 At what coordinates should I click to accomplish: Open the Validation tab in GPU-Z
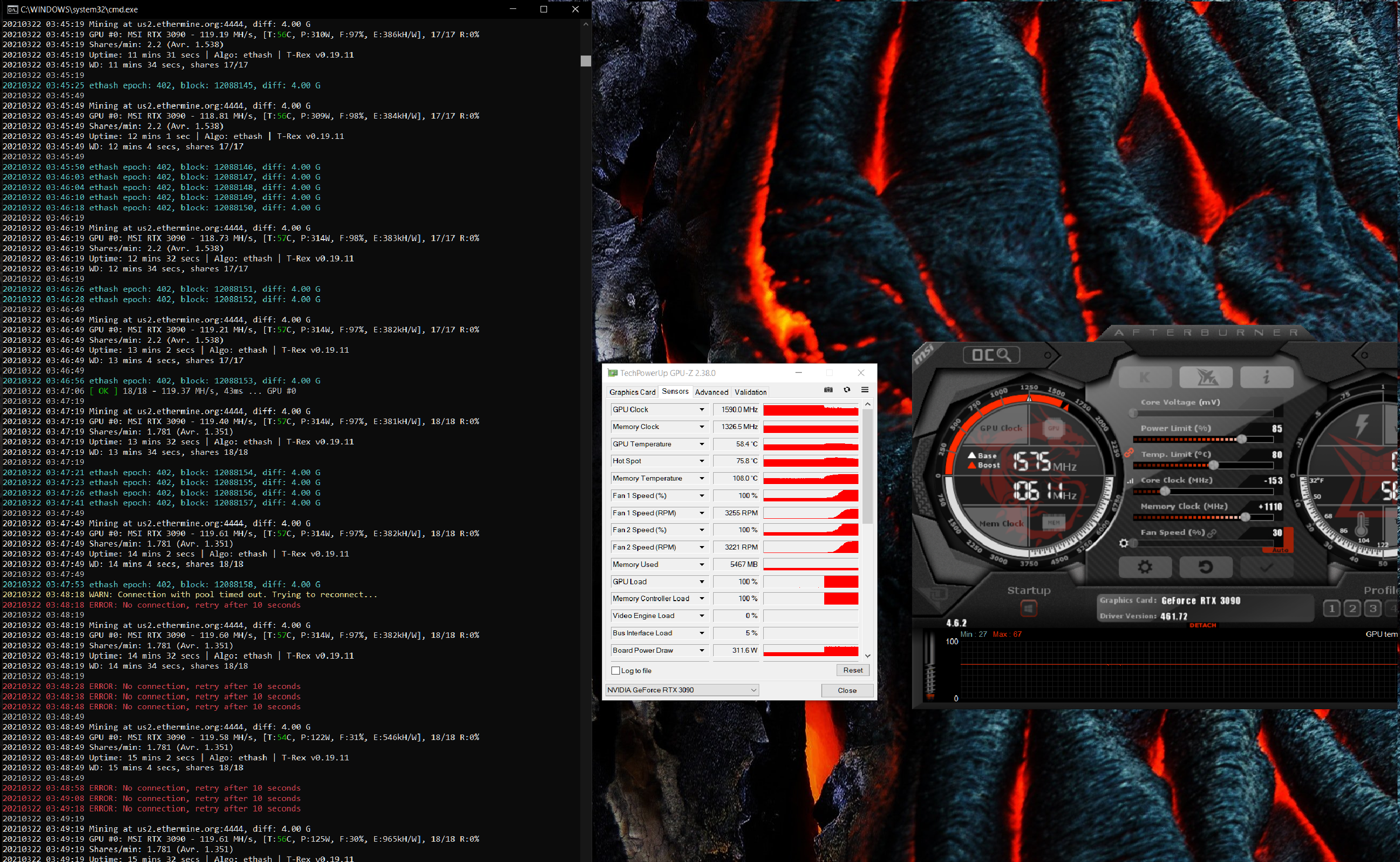(750, 392)
